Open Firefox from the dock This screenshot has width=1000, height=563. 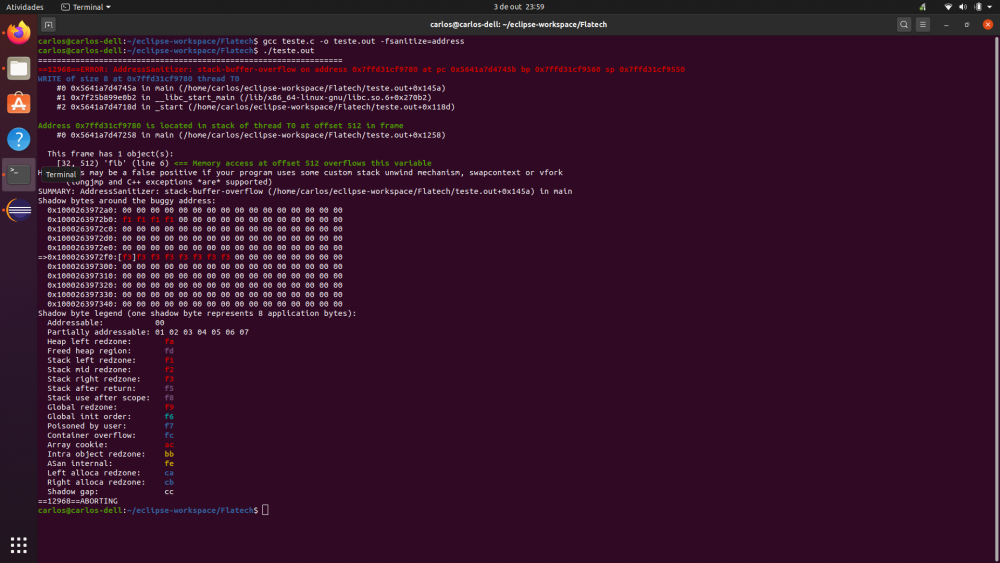[x=18, y=34]
